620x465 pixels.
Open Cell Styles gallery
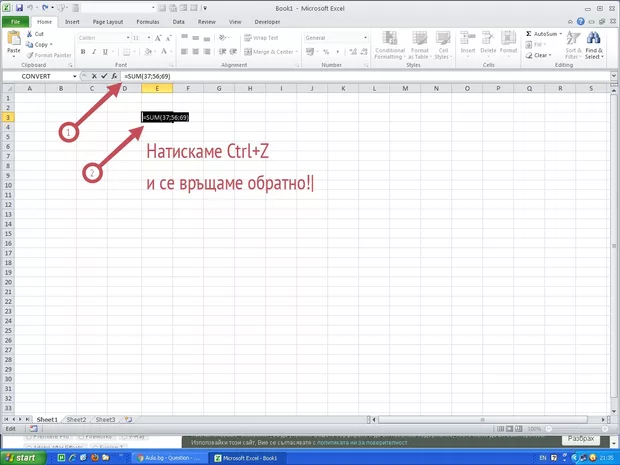(x=443, y=45)
